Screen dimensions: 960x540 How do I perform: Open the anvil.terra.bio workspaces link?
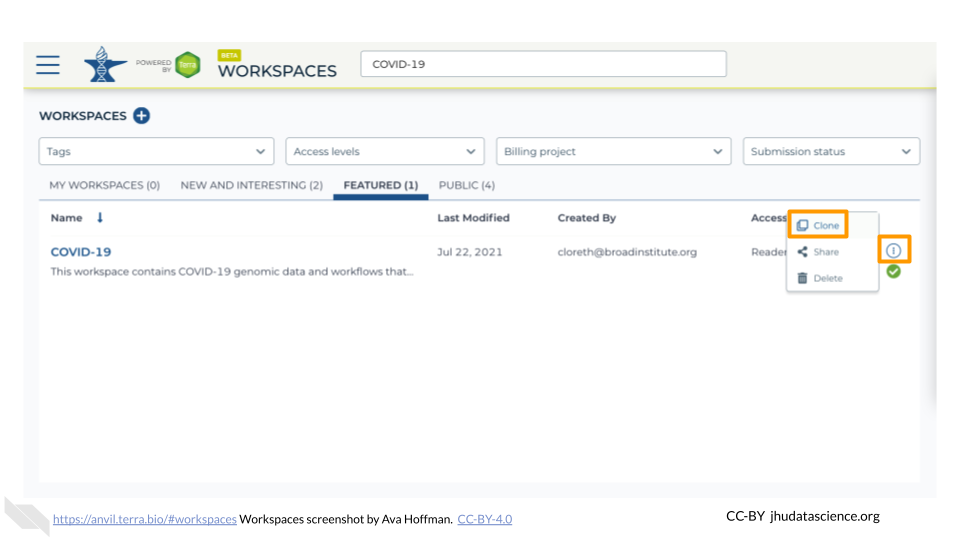click(x=144, y=519)
